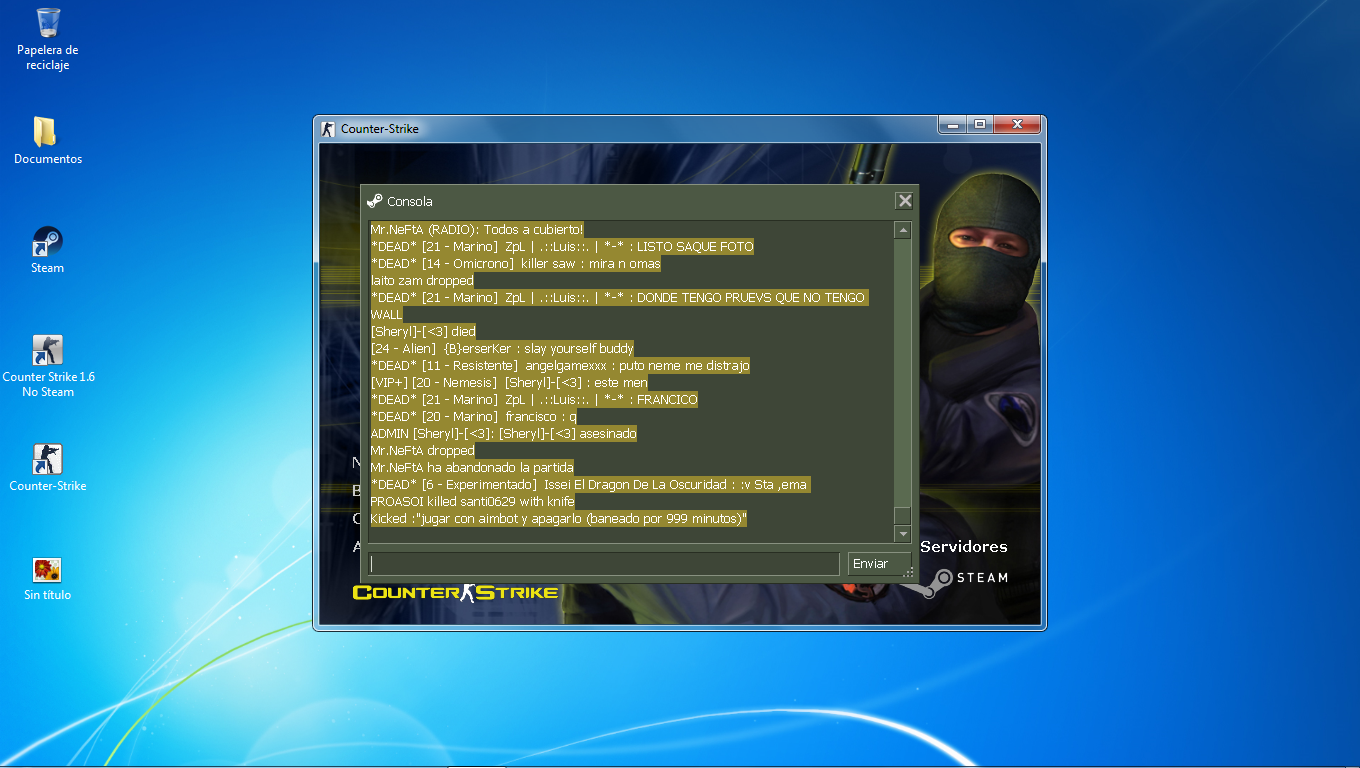Click line "[Sheryl]-[<3] died"

click(x=423, y=332)
